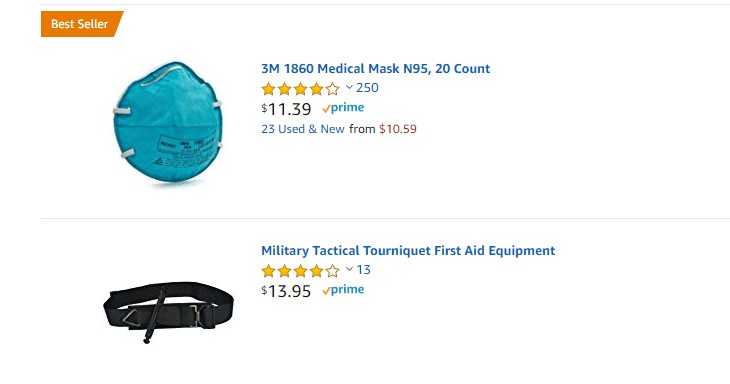Click the N95 mask's four-star rating
The width and height of the screenshot is (730, 384).
301,88
